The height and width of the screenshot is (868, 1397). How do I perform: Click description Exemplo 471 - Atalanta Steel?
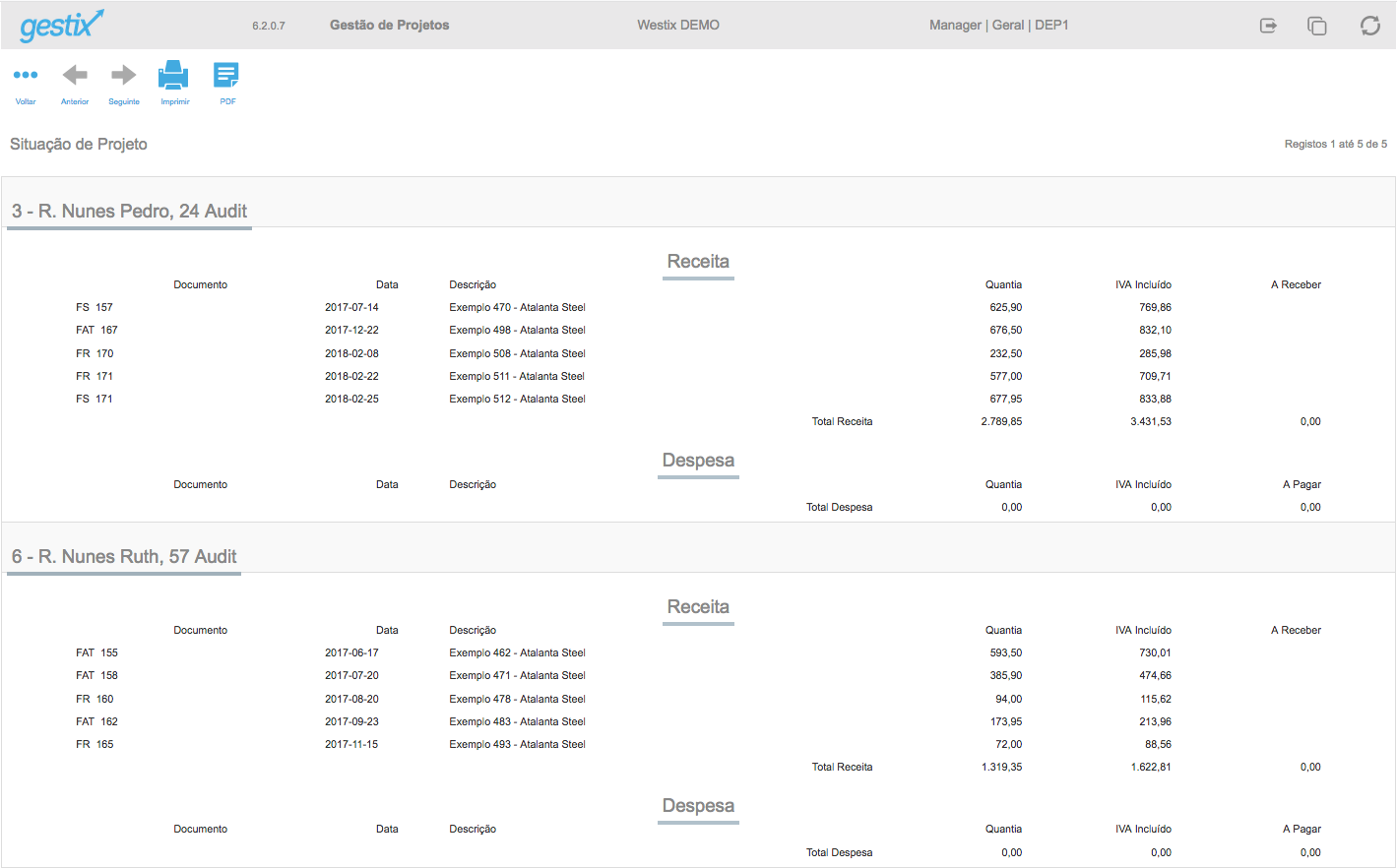pyautogui.click(x=517, y=675)
